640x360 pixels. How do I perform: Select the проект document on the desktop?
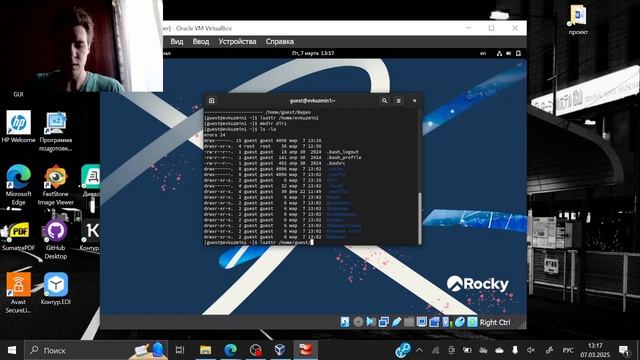pos(578,20)
